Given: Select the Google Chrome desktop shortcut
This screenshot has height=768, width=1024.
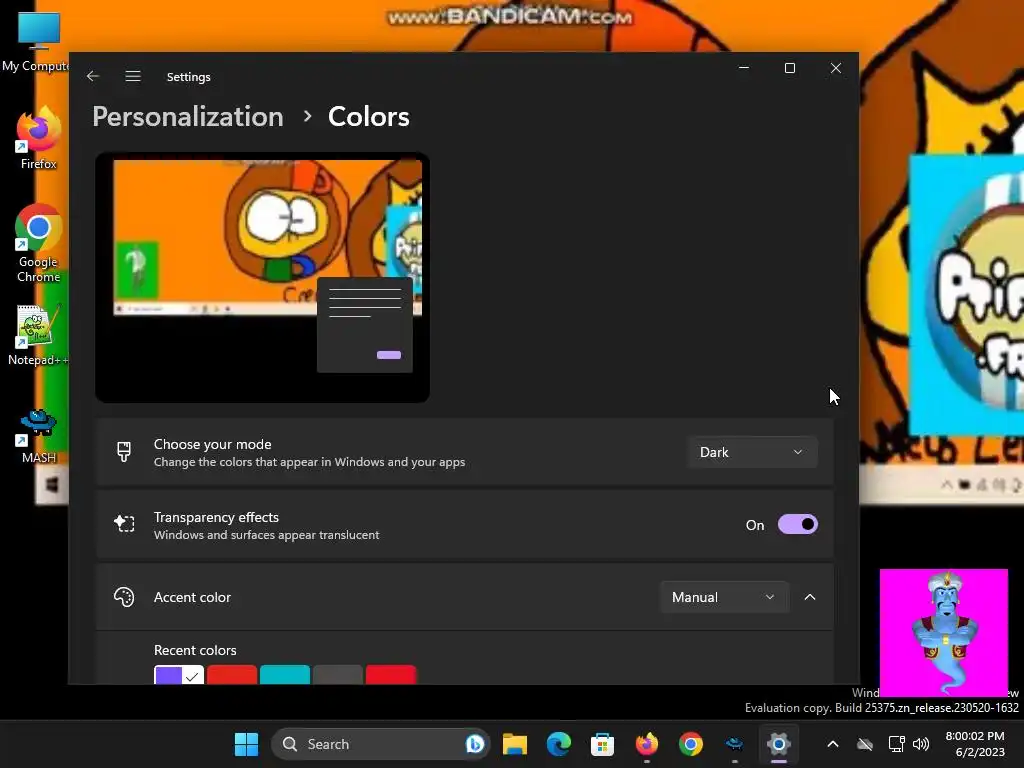Looking at the screenshot, I should point(39,243).
